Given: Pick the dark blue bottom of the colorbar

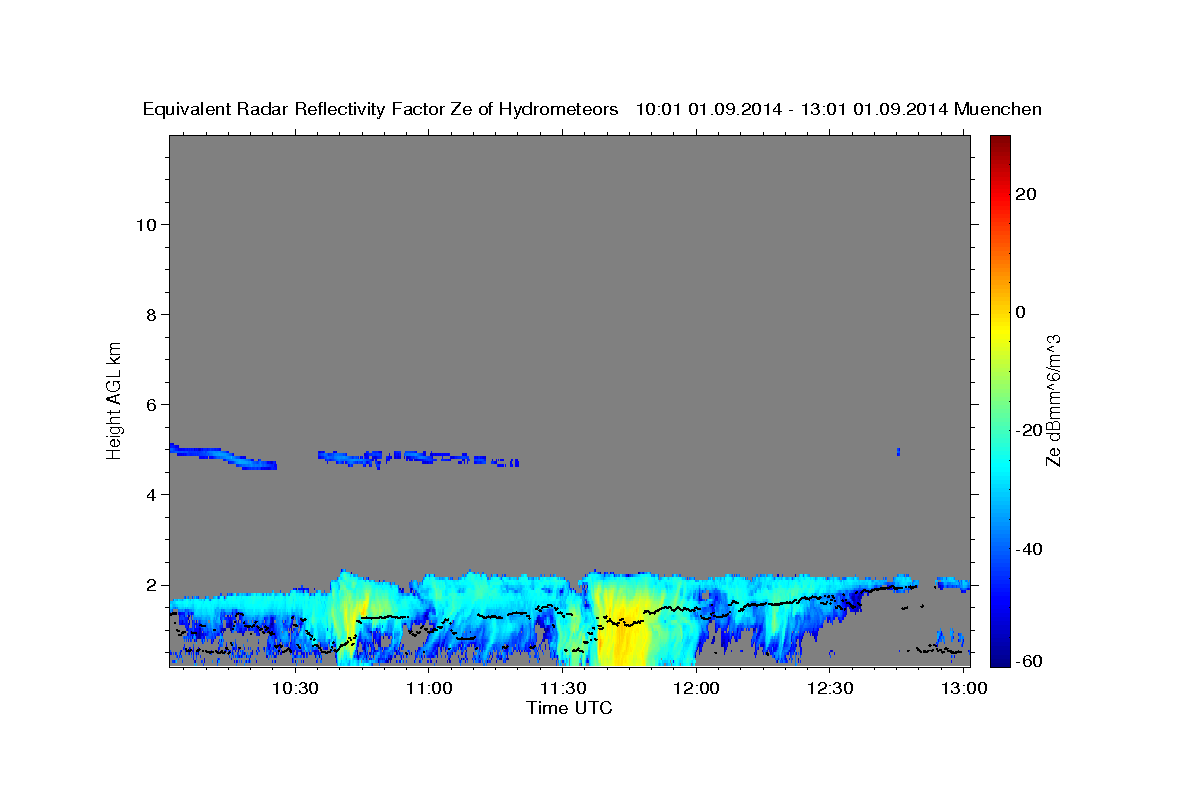Looking at the screenshot, I should (1000, 655).
